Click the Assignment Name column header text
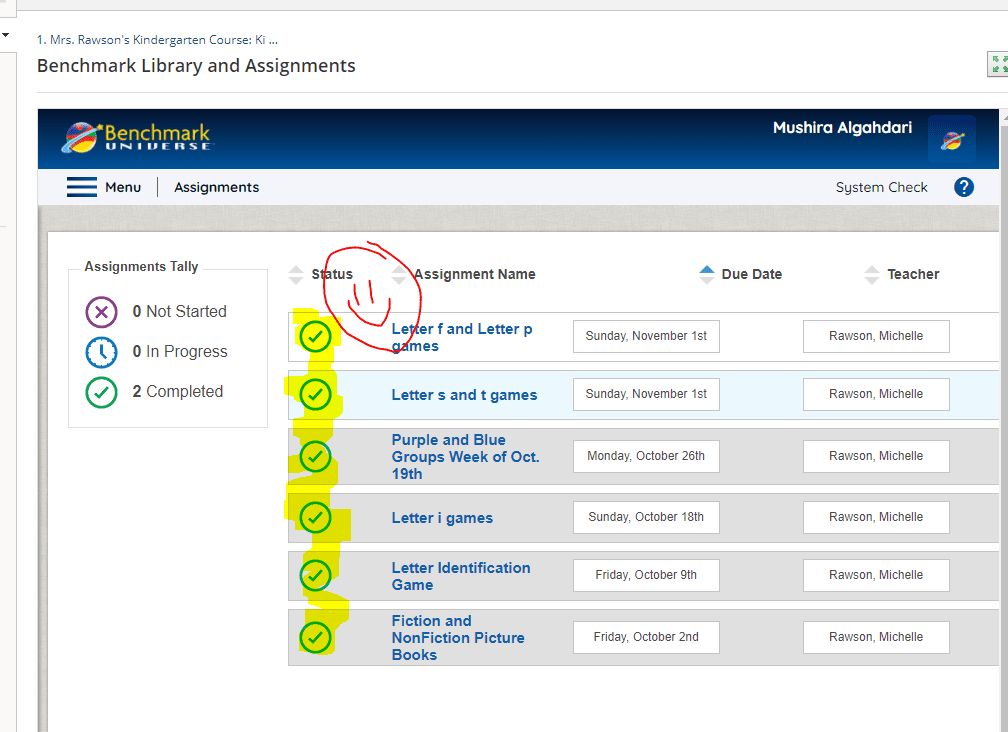The image size is (1008, 732). click(x=474, y=274)
